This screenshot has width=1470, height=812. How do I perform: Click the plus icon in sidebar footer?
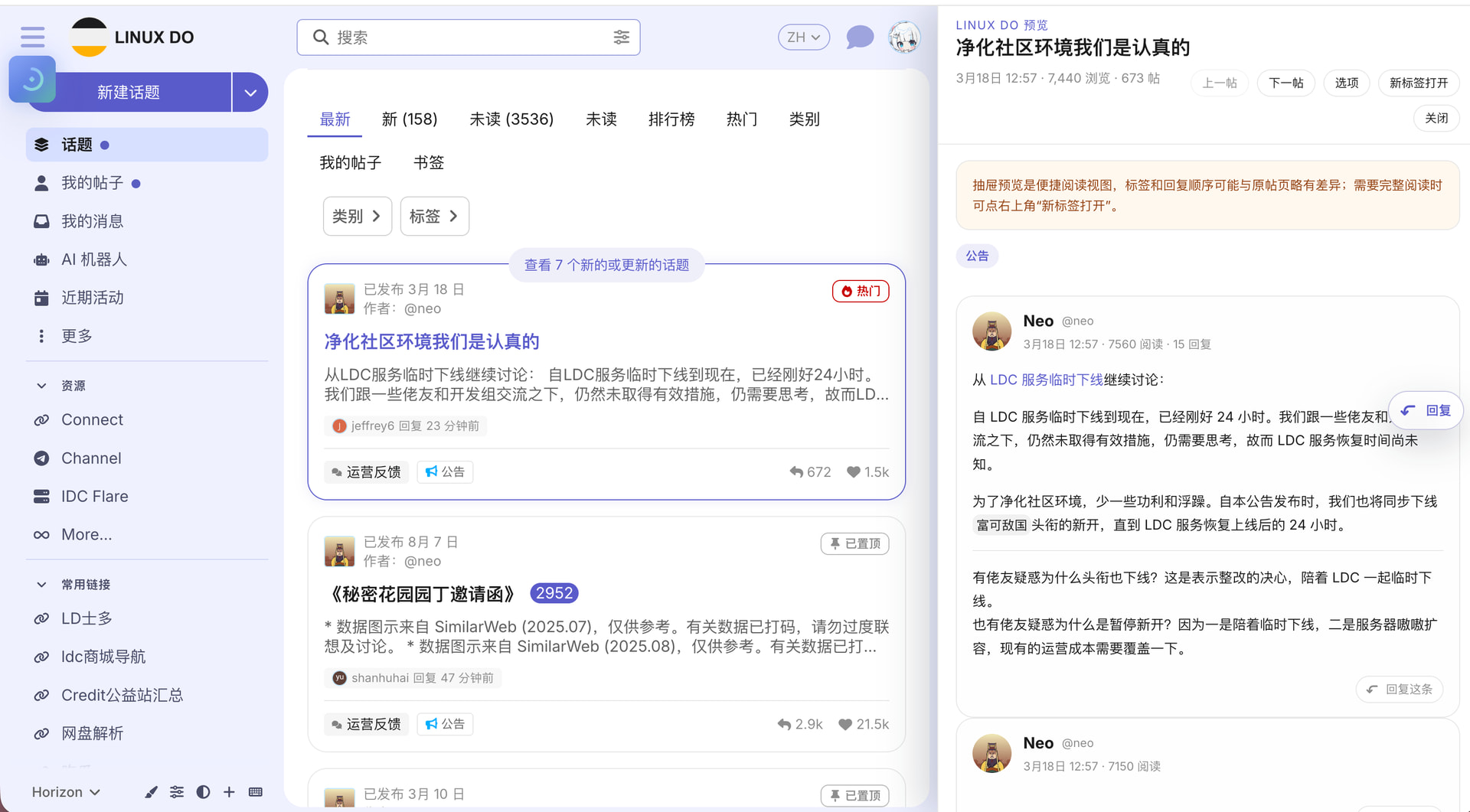point(229,792)
